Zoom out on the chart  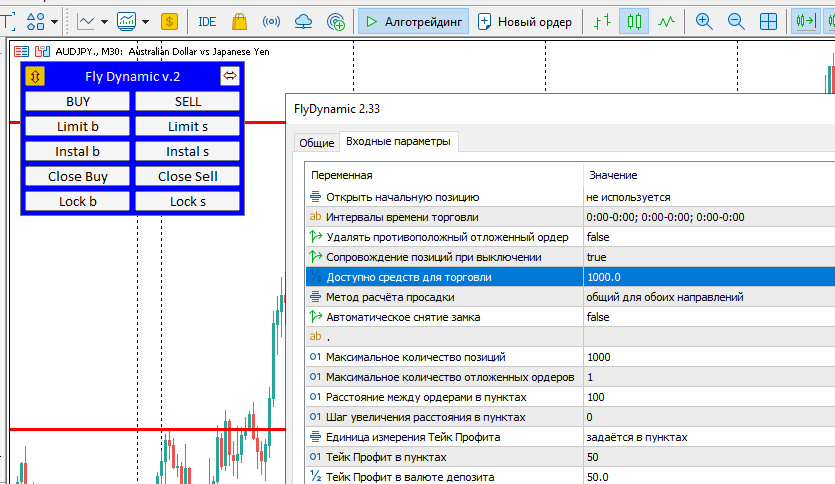coord(736,21)
